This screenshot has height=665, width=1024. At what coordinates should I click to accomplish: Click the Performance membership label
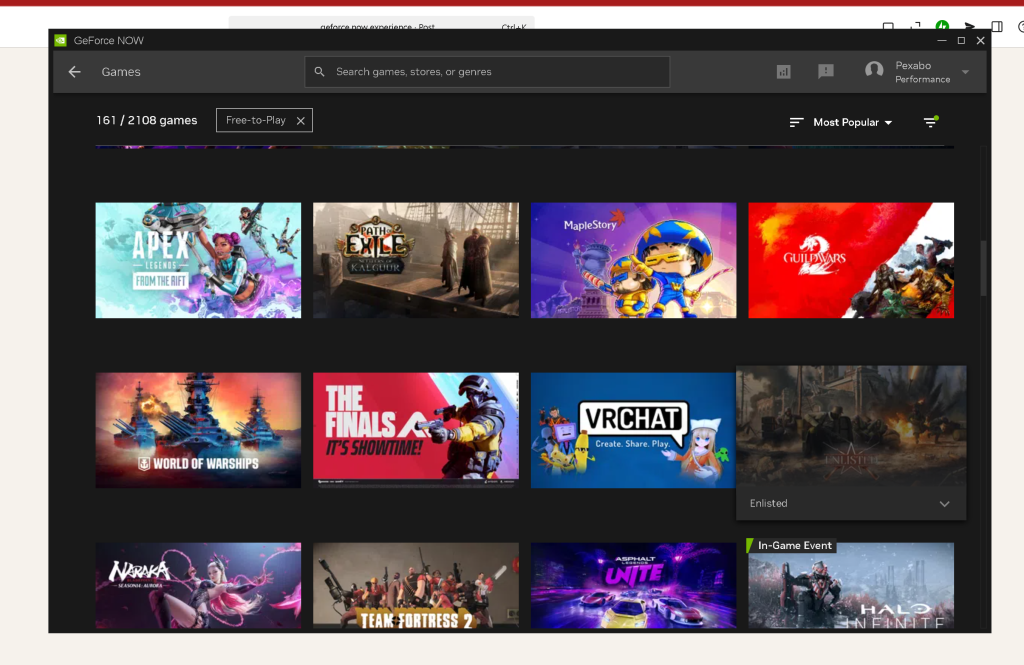[x=922, y=79]
